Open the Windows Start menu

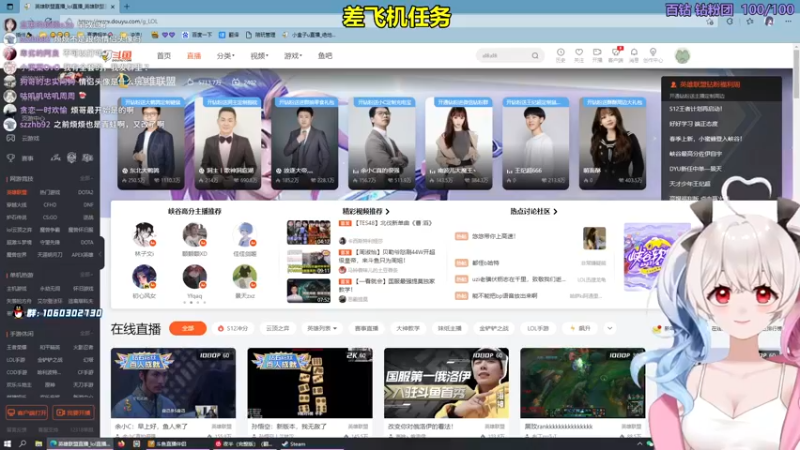coord(7,444)
